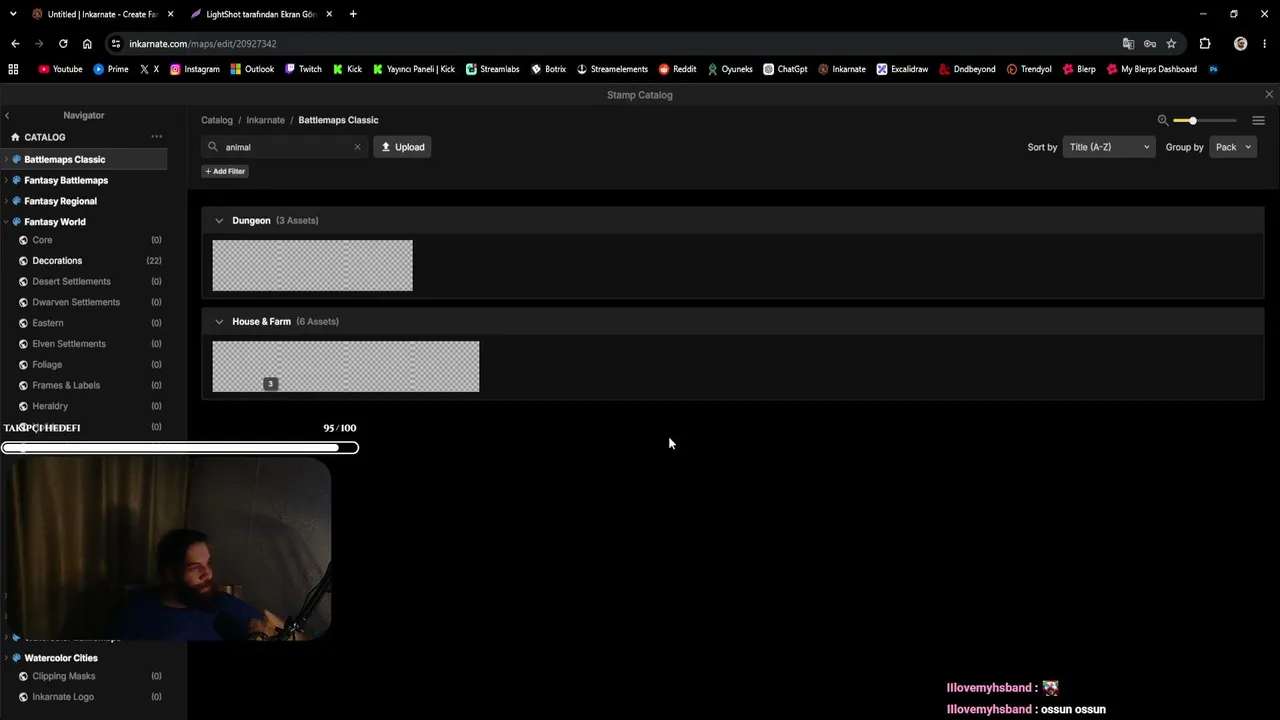Open the saved passwords key icon
The image size is (1280, 720).
pyautogui.click(x=1150, y=44)
